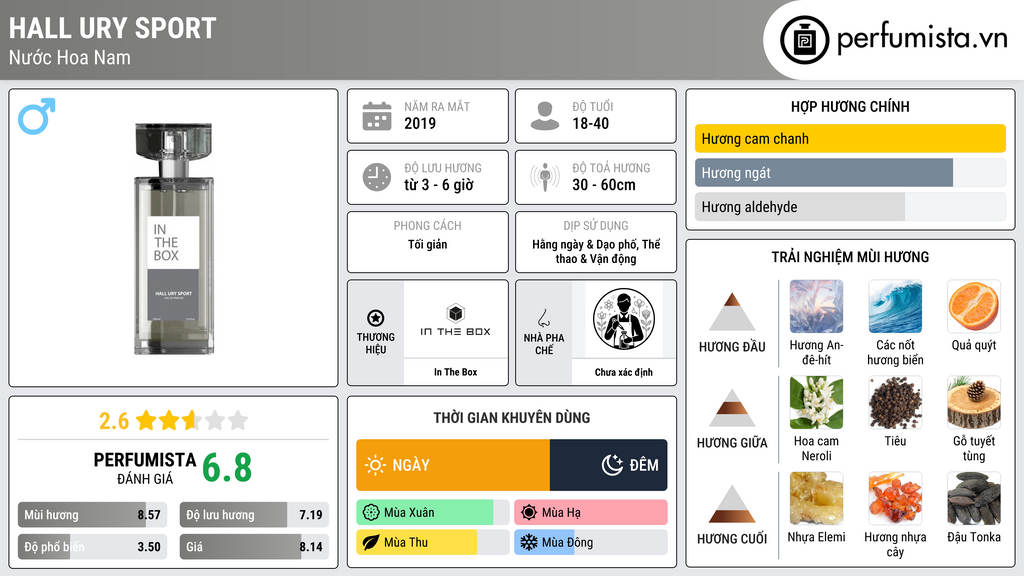Click the Giá 8.14 score bar

(x=255, y=547)
